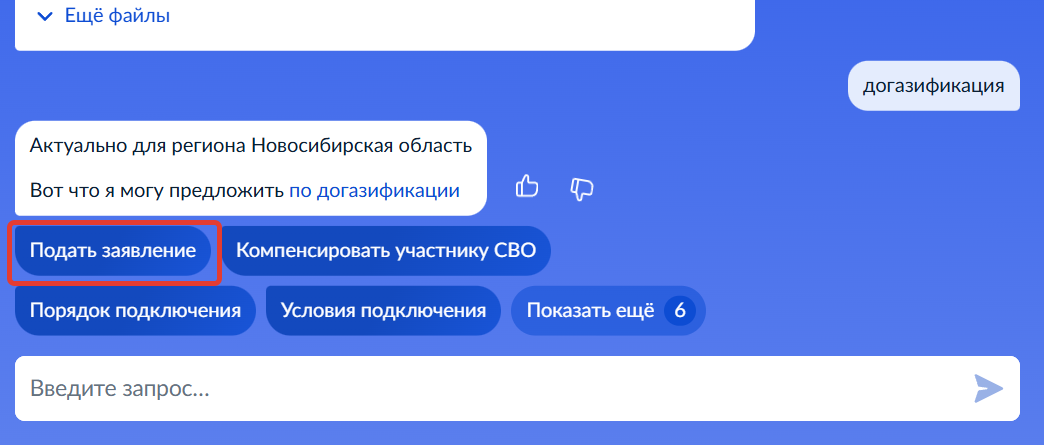Image resolution: width=1044 pixels, height=445 pixels.
Task: Expand more options with Показать ещё
Action: 590,310
